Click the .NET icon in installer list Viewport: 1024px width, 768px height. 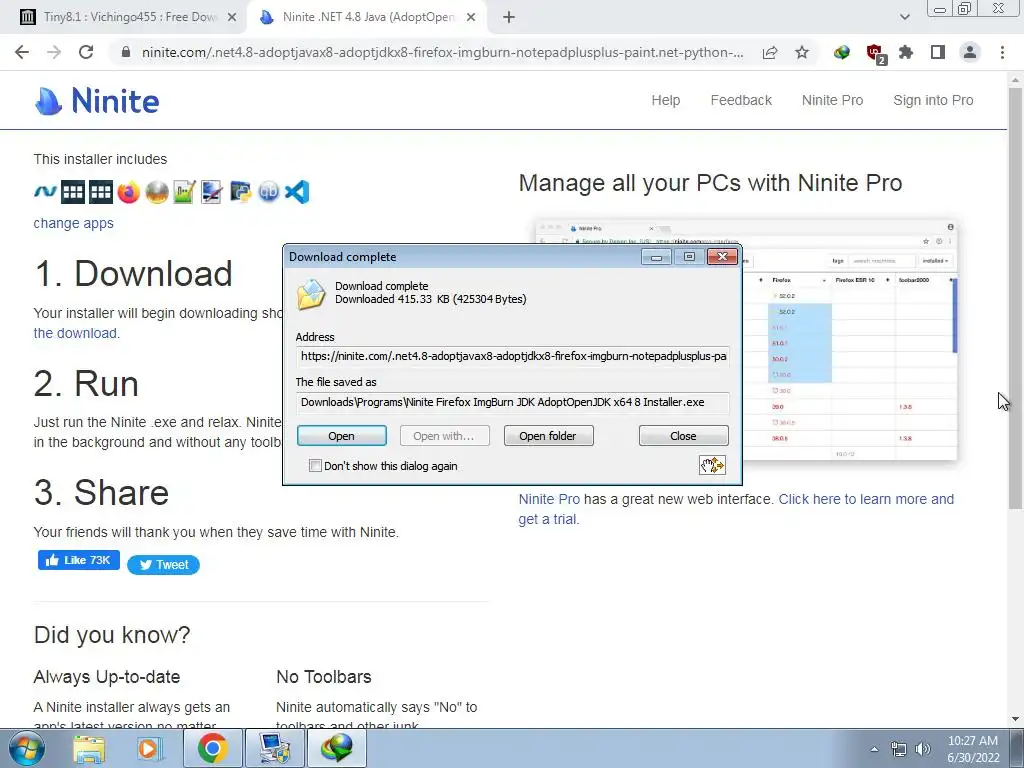tap(46, 192)
